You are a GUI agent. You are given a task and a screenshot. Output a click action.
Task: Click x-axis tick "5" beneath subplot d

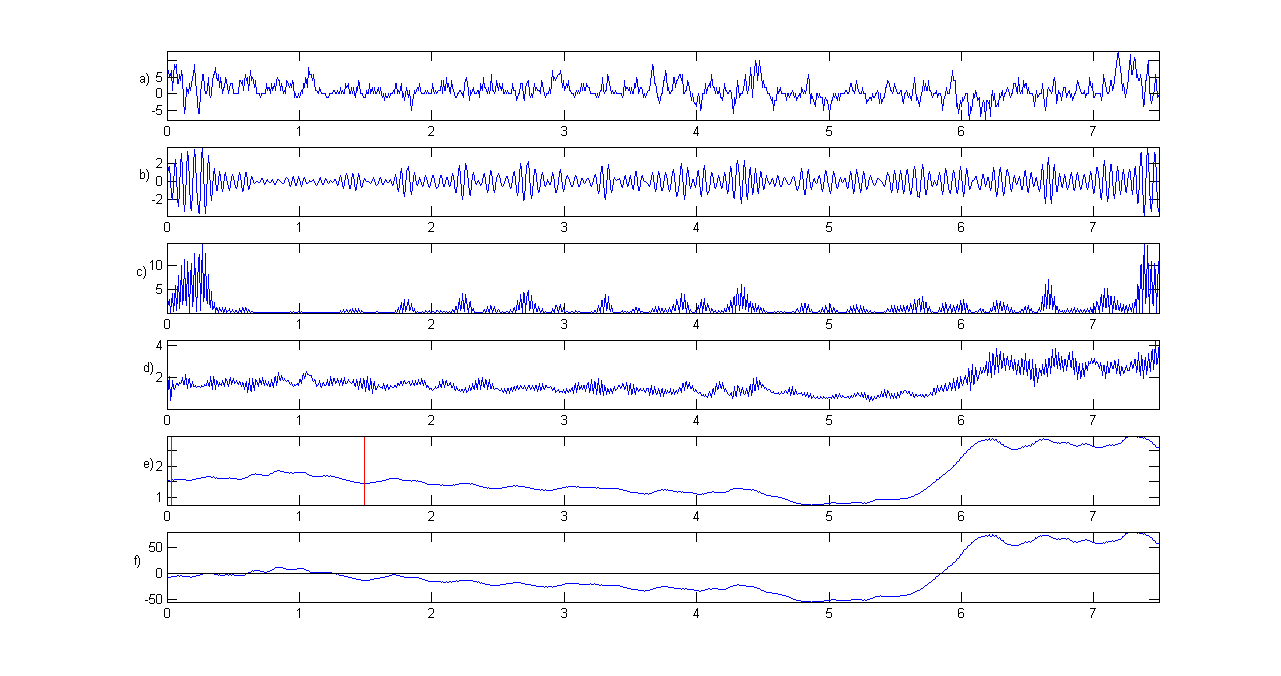click(829, 420)
